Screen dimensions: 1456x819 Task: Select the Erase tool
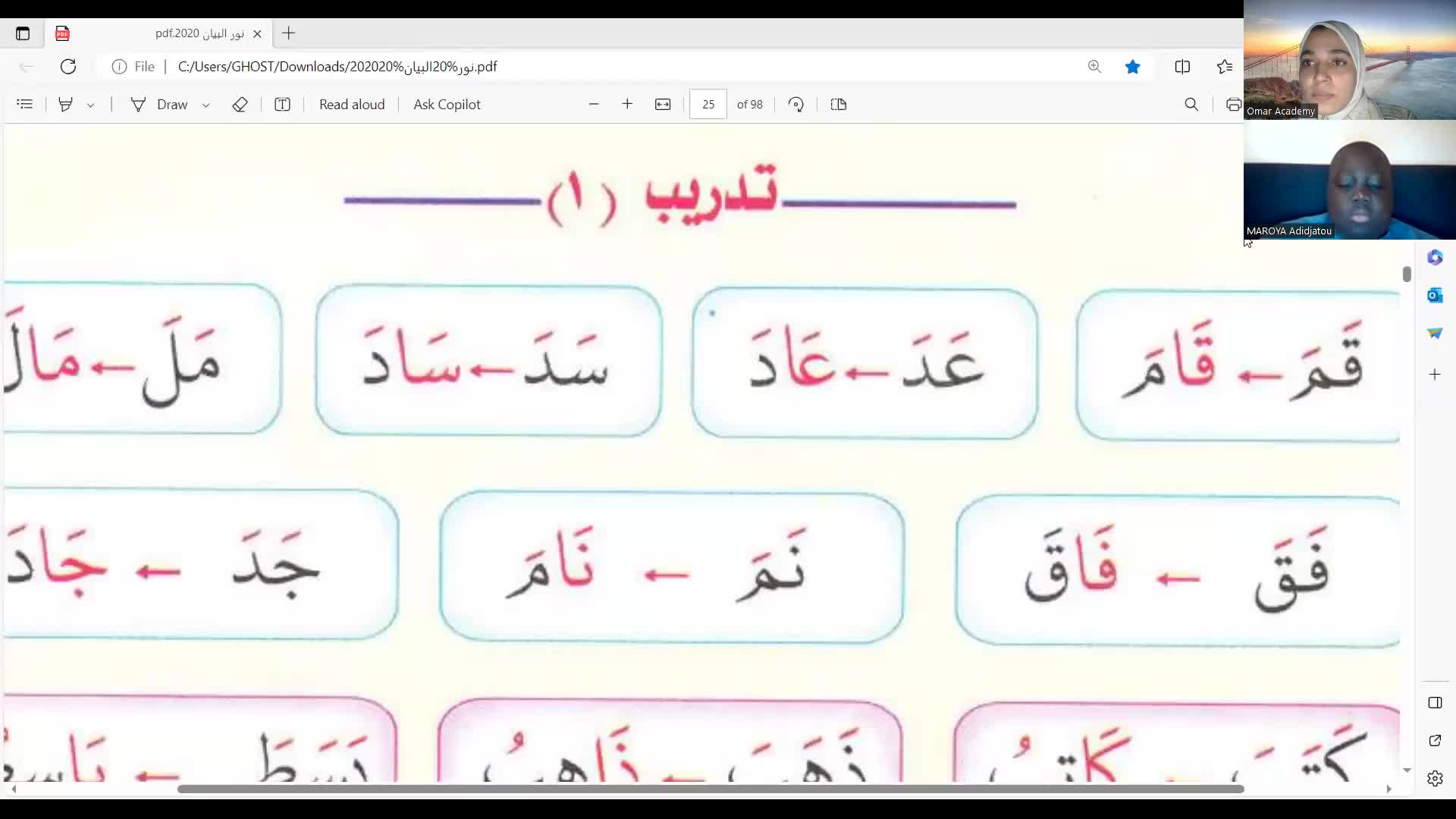[240, 105]
